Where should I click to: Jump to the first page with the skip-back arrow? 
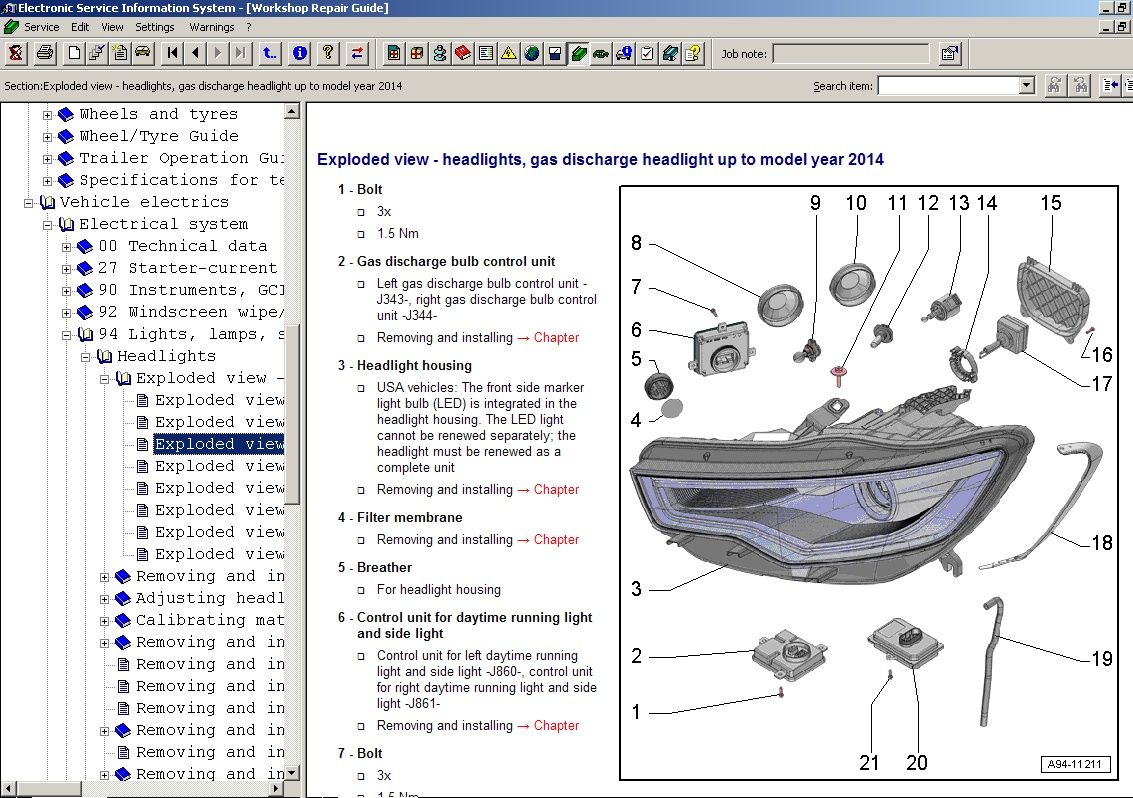[x=172, y=53]
